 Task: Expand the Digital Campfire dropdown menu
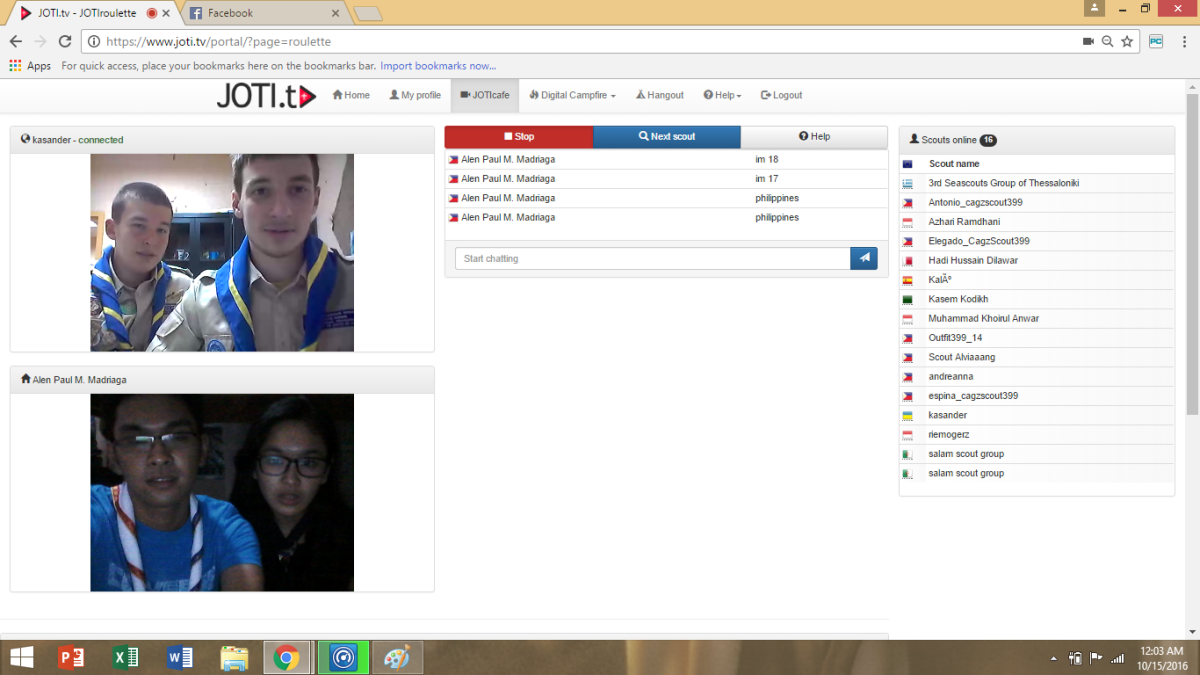(x=572, y=96)
